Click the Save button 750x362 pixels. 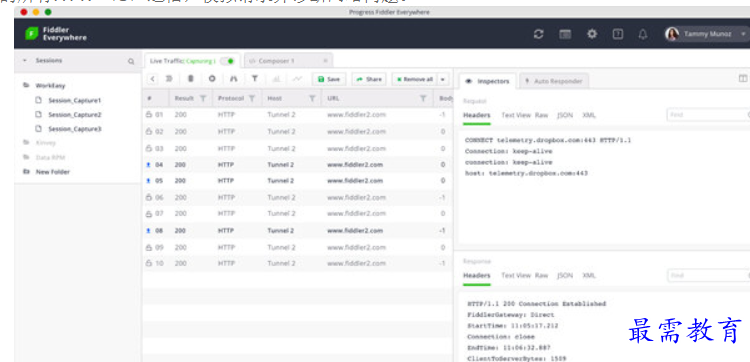click(x=329, y=79)
